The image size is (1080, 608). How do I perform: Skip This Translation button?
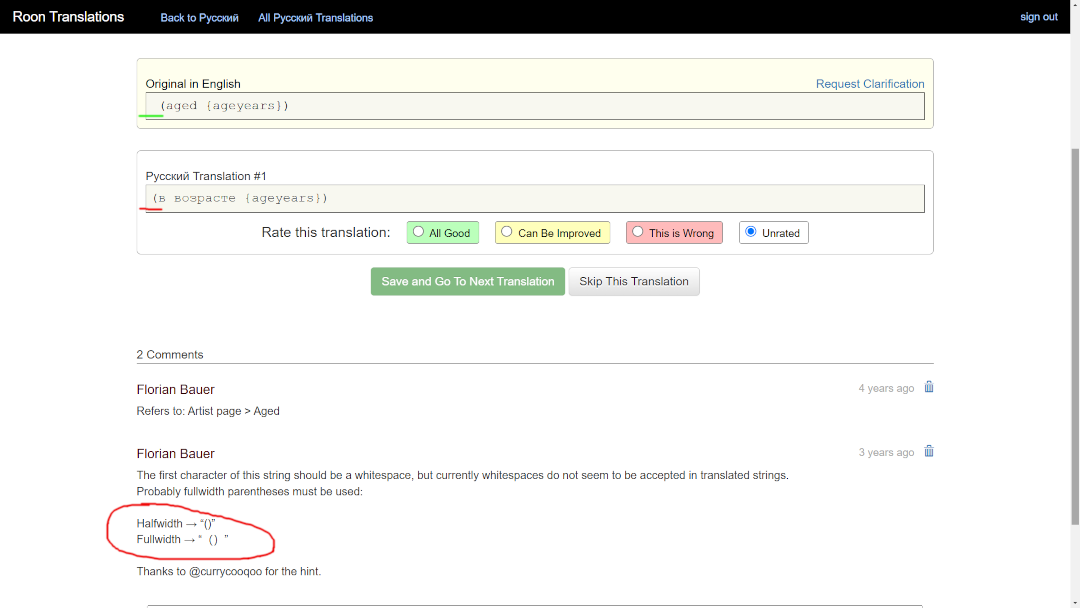click(634, 281)
